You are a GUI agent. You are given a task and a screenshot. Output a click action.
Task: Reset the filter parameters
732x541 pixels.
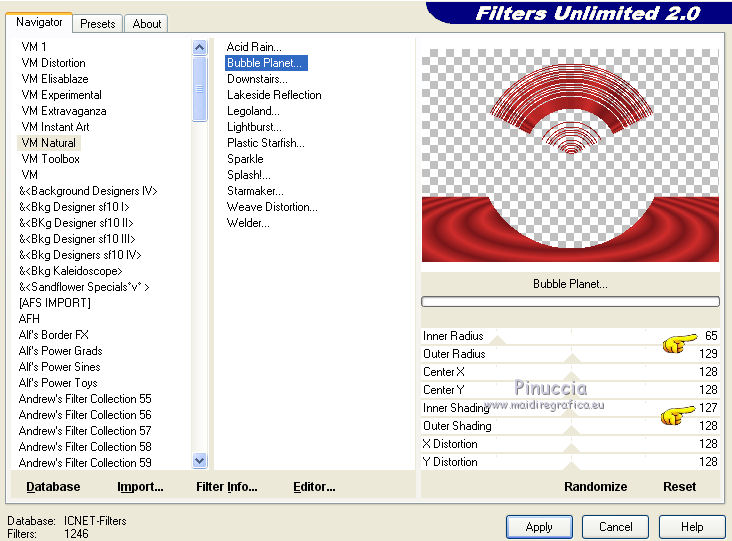pyautogui.click(x=679, y=487)
